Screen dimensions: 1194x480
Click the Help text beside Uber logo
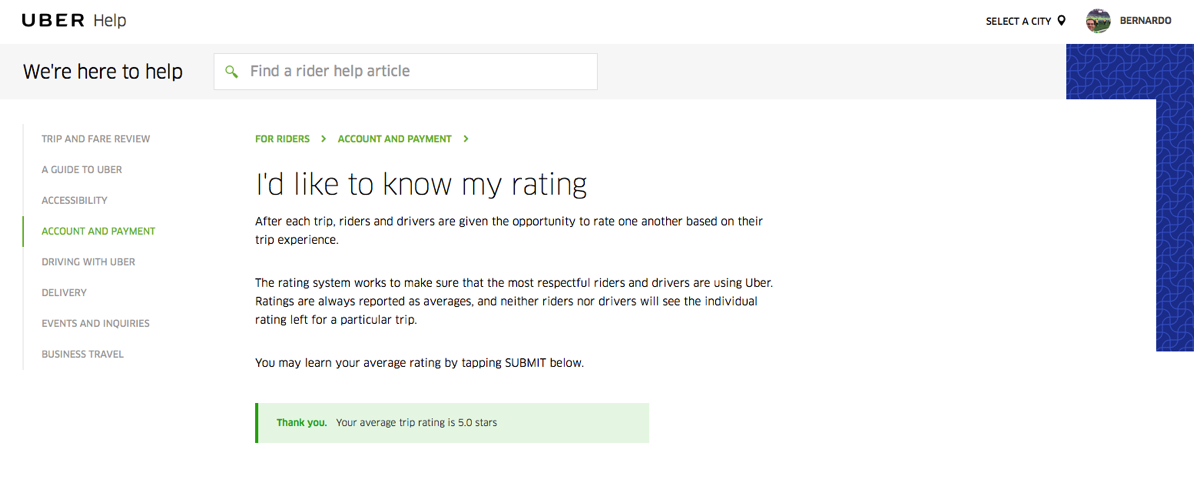(110, 21)
